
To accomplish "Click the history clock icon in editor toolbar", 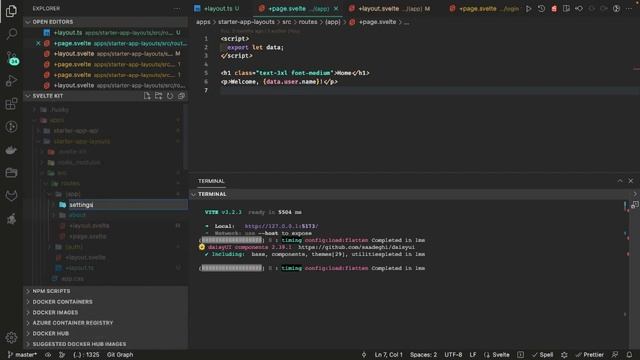I will [x=541, y=9].
